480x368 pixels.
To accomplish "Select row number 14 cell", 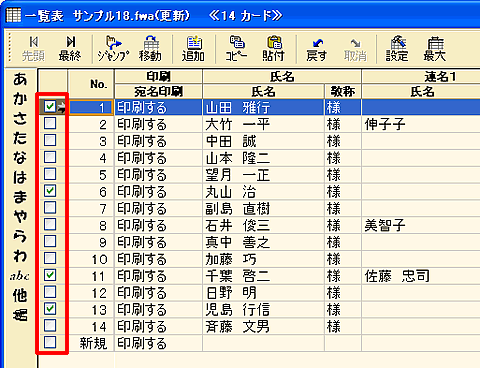I will [x=91, y=326].
